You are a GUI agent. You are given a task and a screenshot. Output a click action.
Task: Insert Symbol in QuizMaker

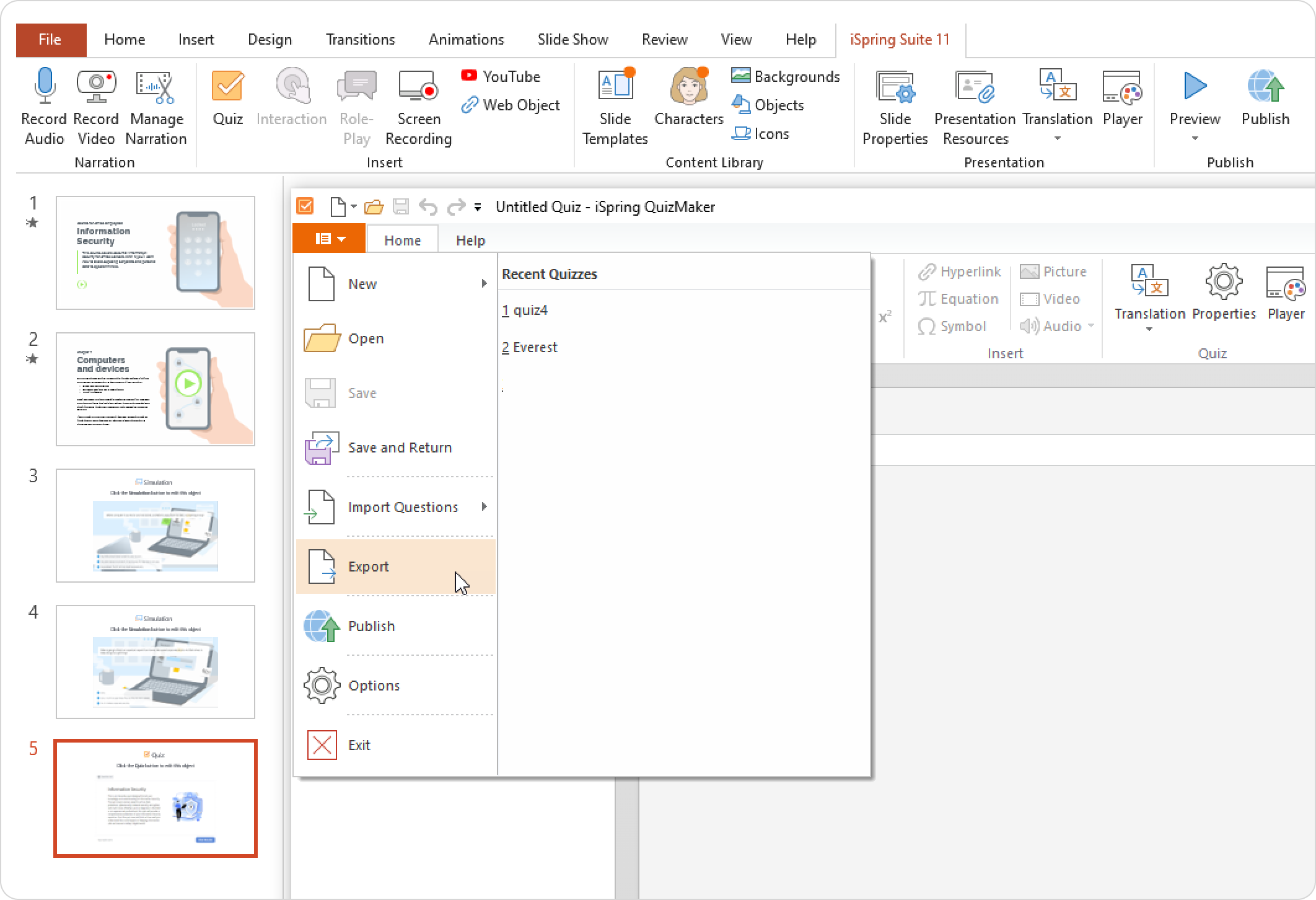pos(952,326)
